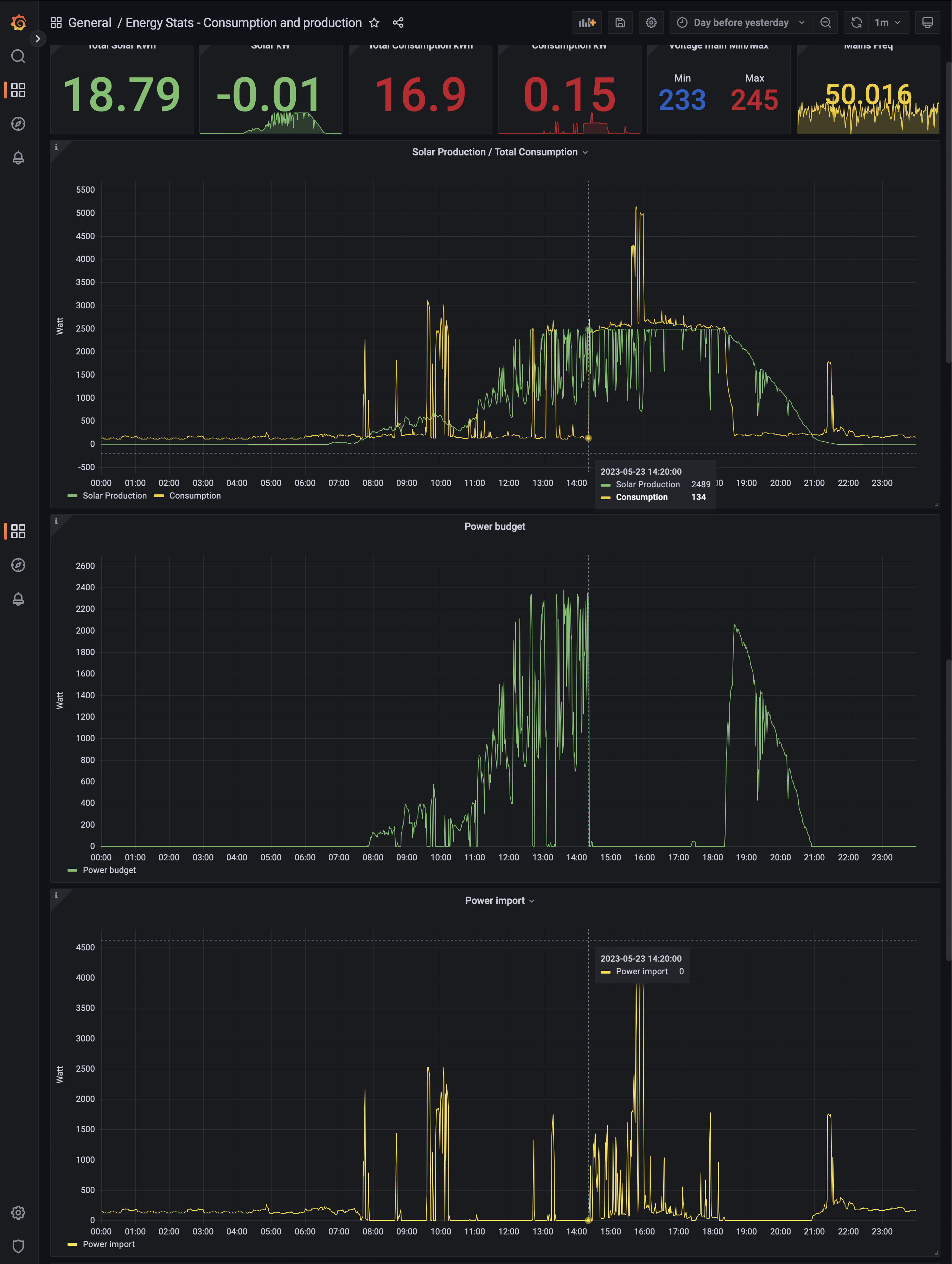
Task: Toggle Power import series in its legend
Action: coord(109,1245)
